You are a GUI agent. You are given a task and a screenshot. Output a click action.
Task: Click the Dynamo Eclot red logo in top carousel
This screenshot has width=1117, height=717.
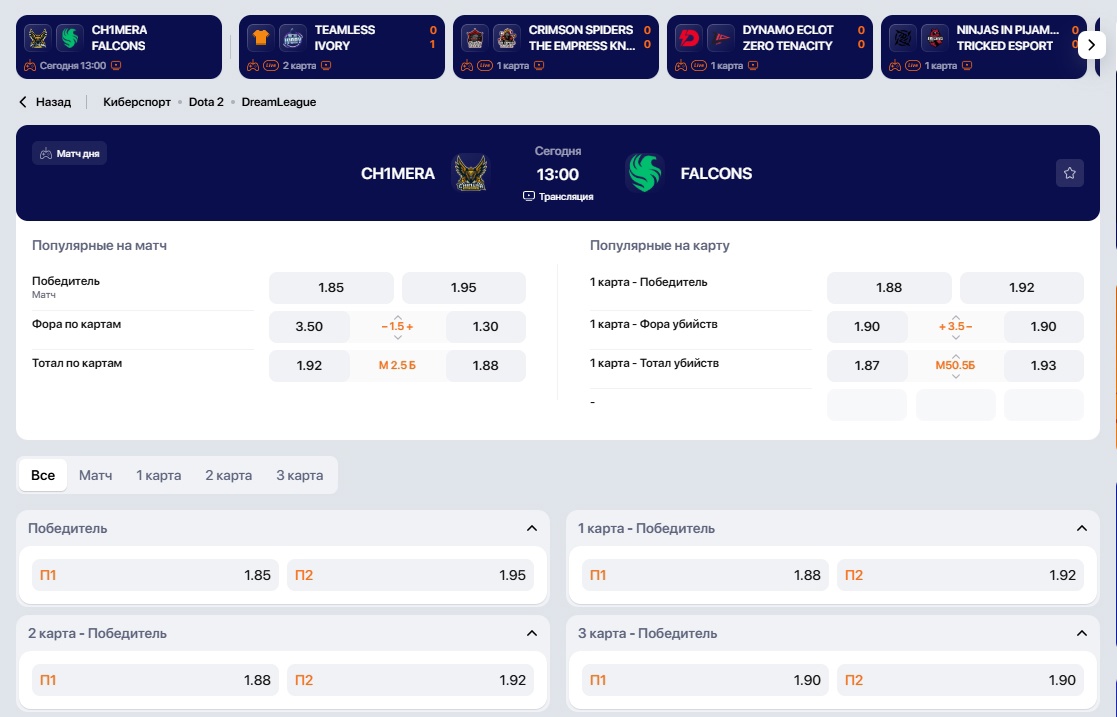pyautogui.click(x=688, y=38)
